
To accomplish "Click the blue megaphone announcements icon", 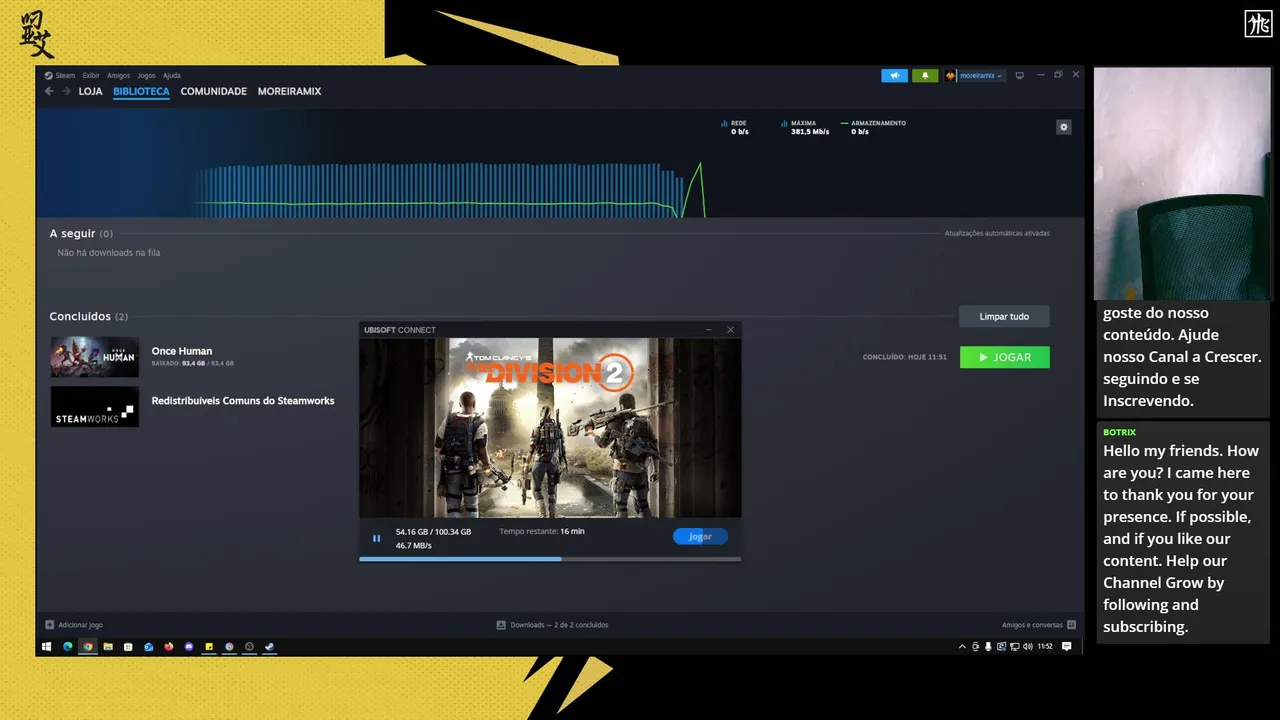I will [x=894, y=75].
